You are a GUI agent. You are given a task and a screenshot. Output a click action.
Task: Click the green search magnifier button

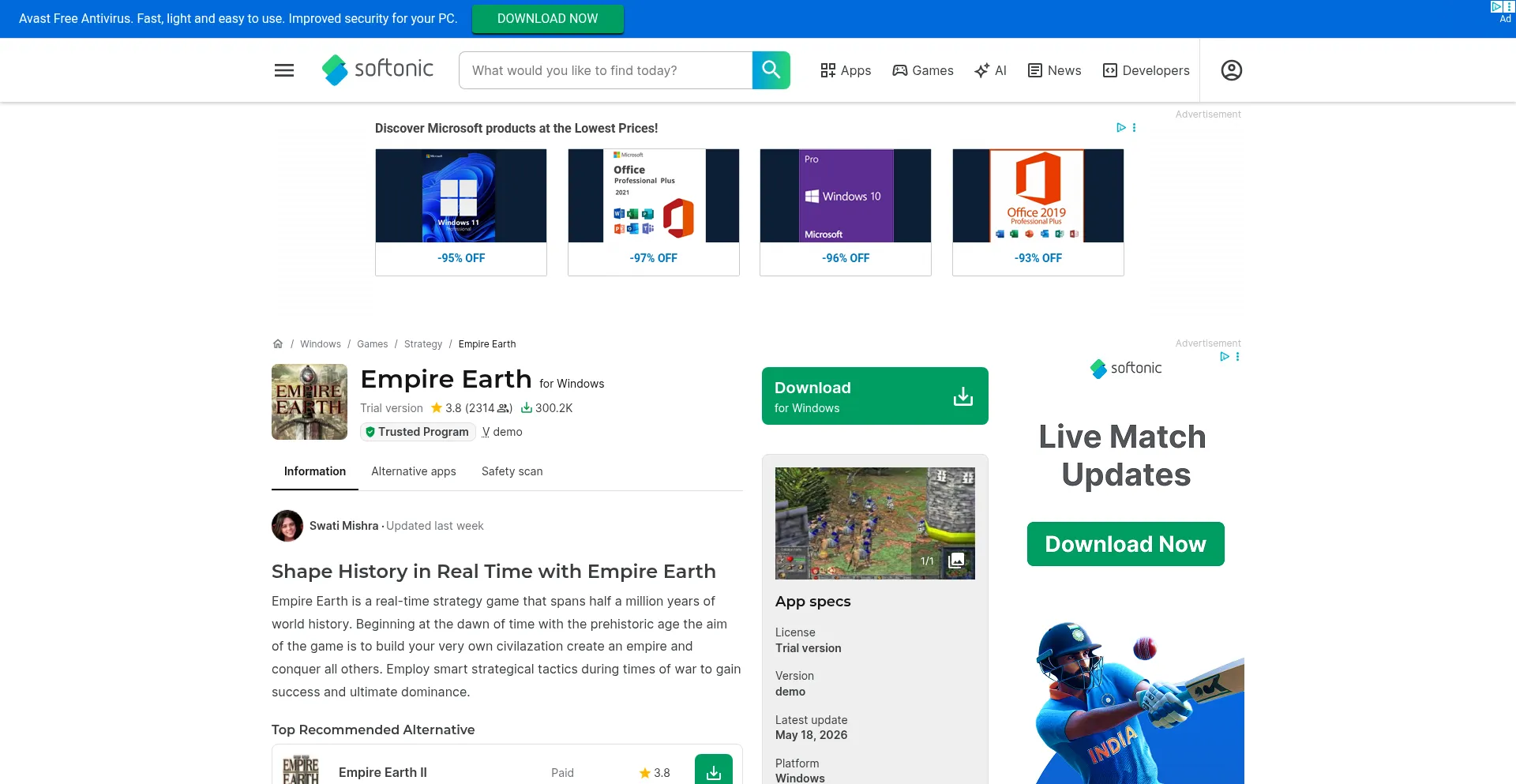click(771, 70)
